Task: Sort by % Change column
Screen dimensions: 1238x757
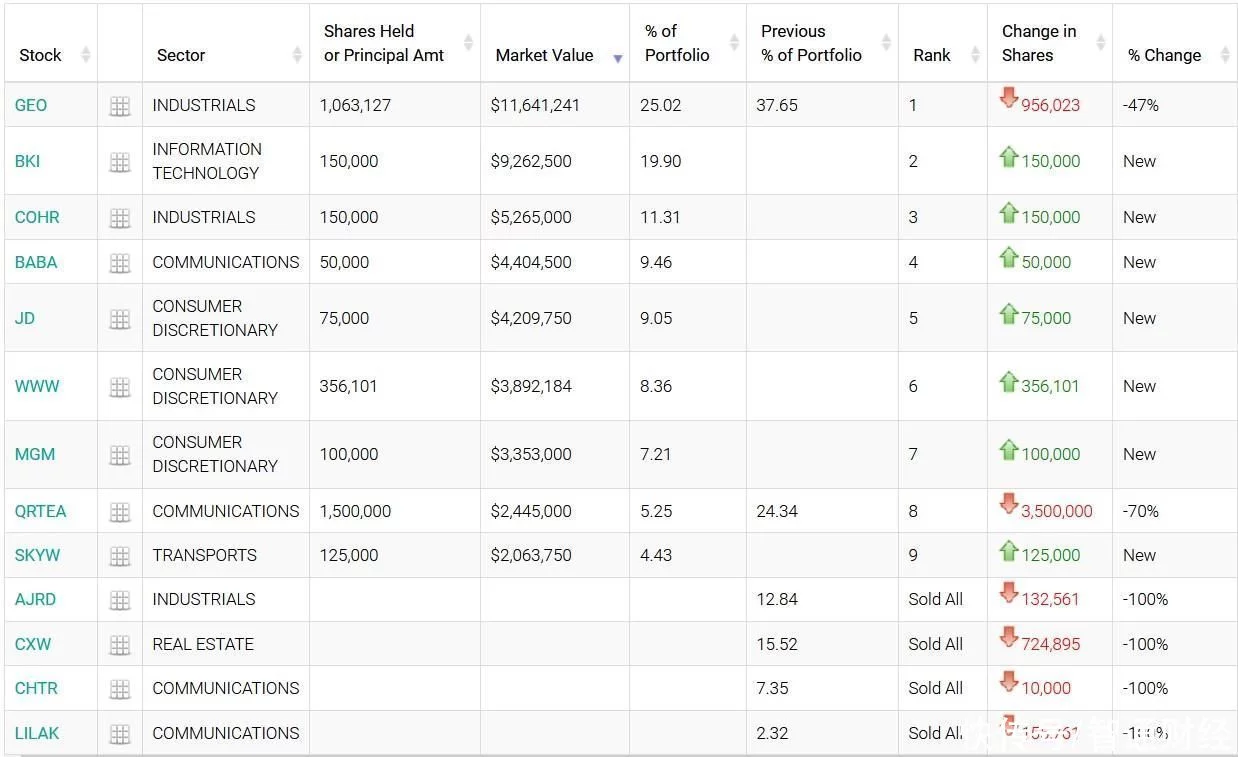Action: (1175, 44)
